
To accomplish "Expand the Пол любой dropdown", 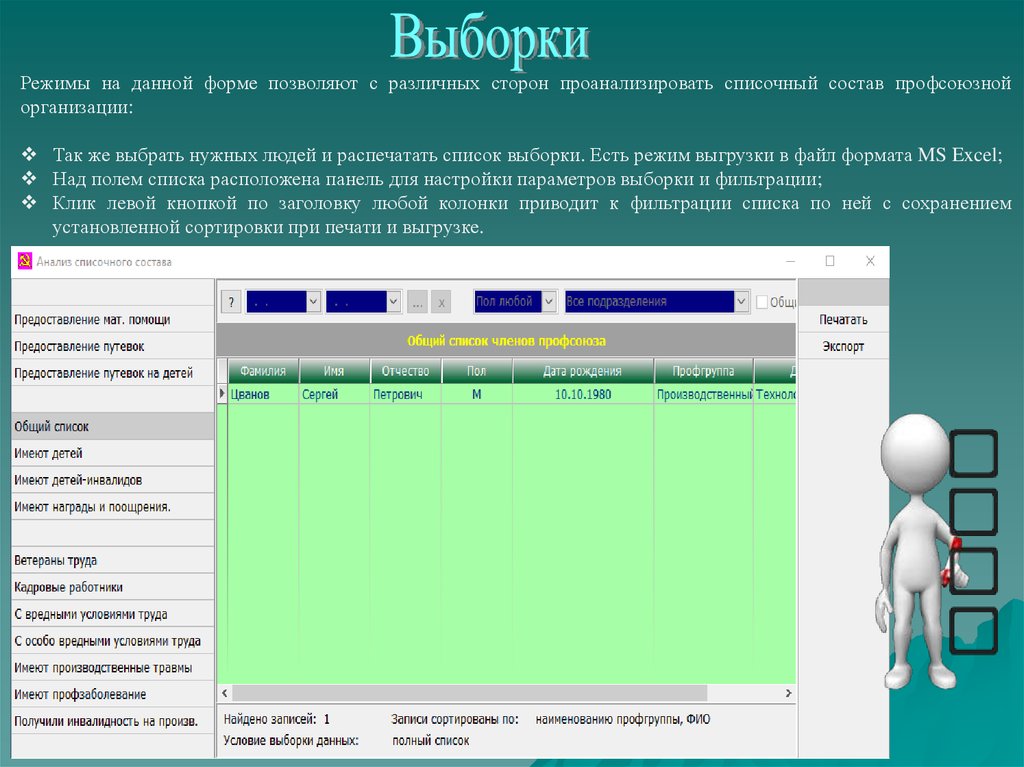I will [x=549, y=302].
